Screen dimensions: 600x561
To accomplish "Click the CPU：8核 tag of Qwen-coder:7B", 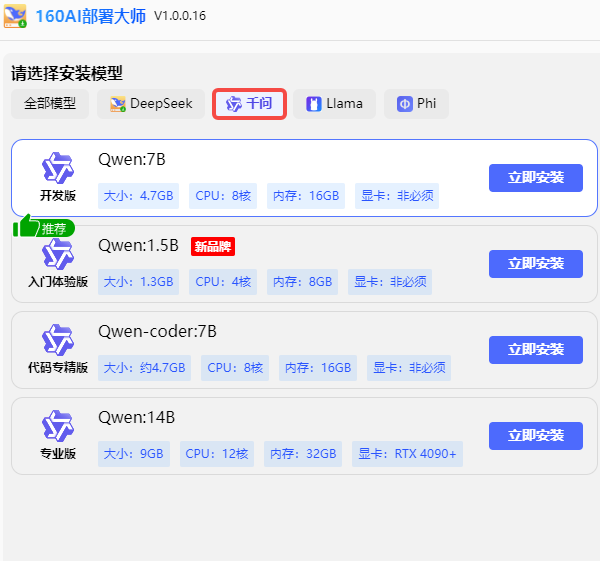I will (235, 368).
